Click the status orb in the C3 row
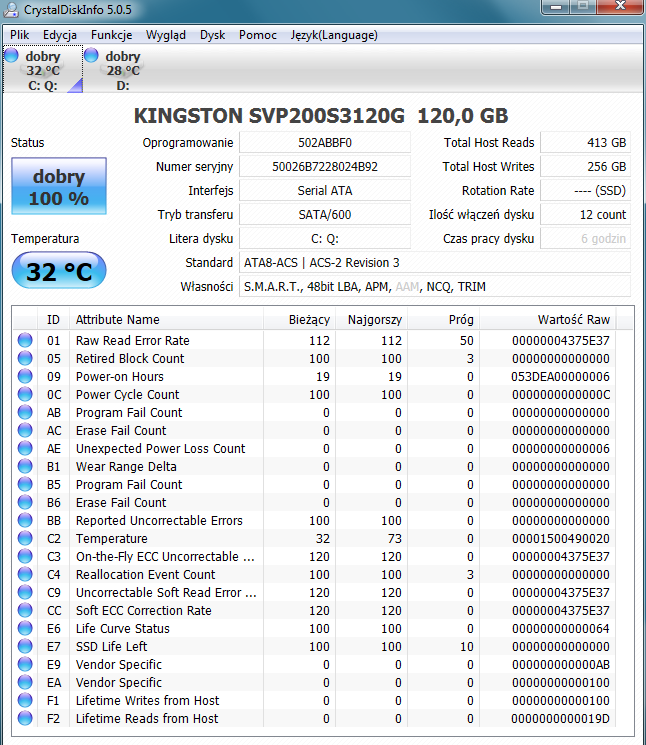The image size is (646, 745). (25, 556)
